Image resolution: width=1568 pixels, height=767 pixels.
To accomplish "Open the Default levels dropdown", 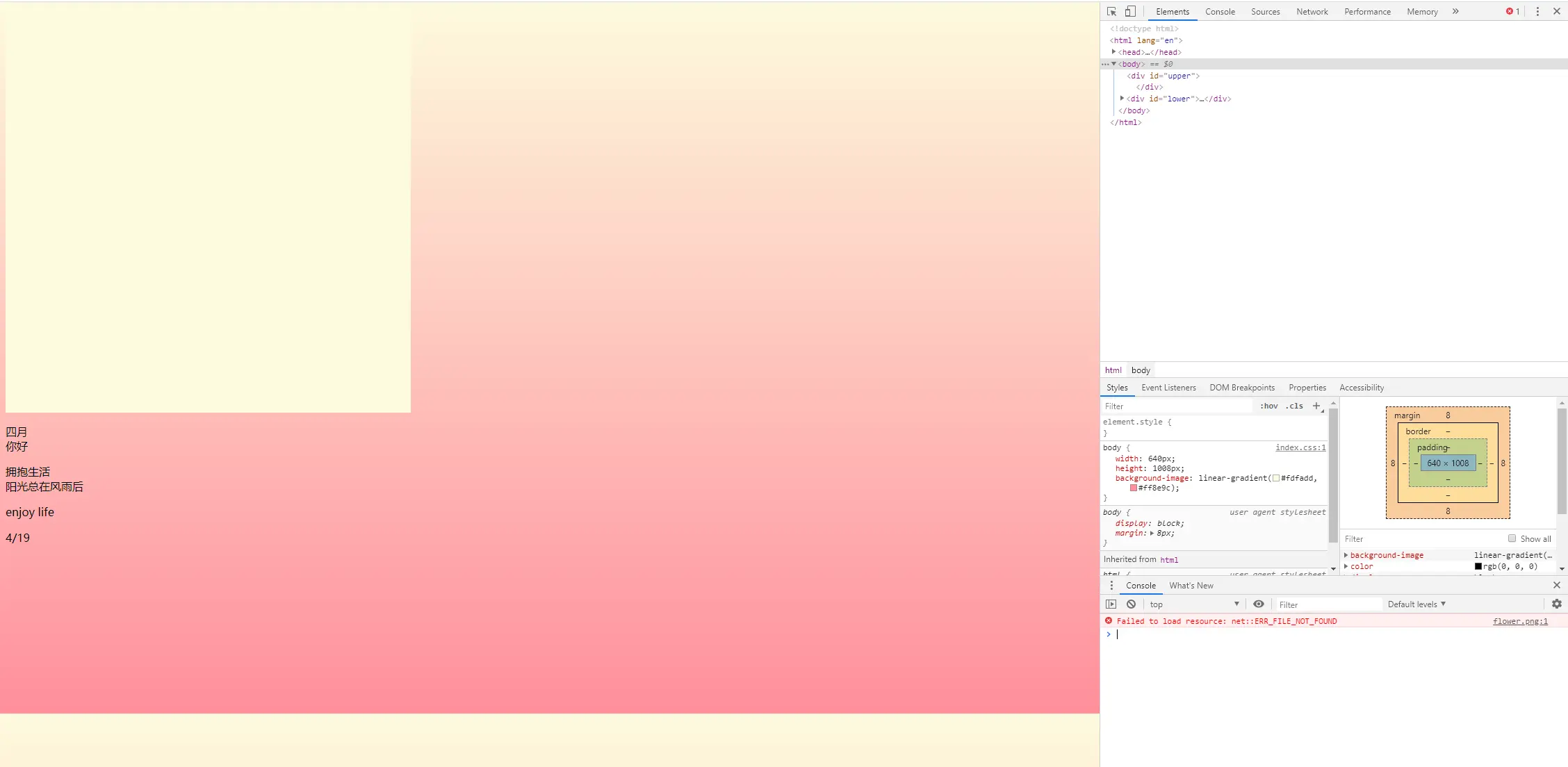I will point(1416,604).
